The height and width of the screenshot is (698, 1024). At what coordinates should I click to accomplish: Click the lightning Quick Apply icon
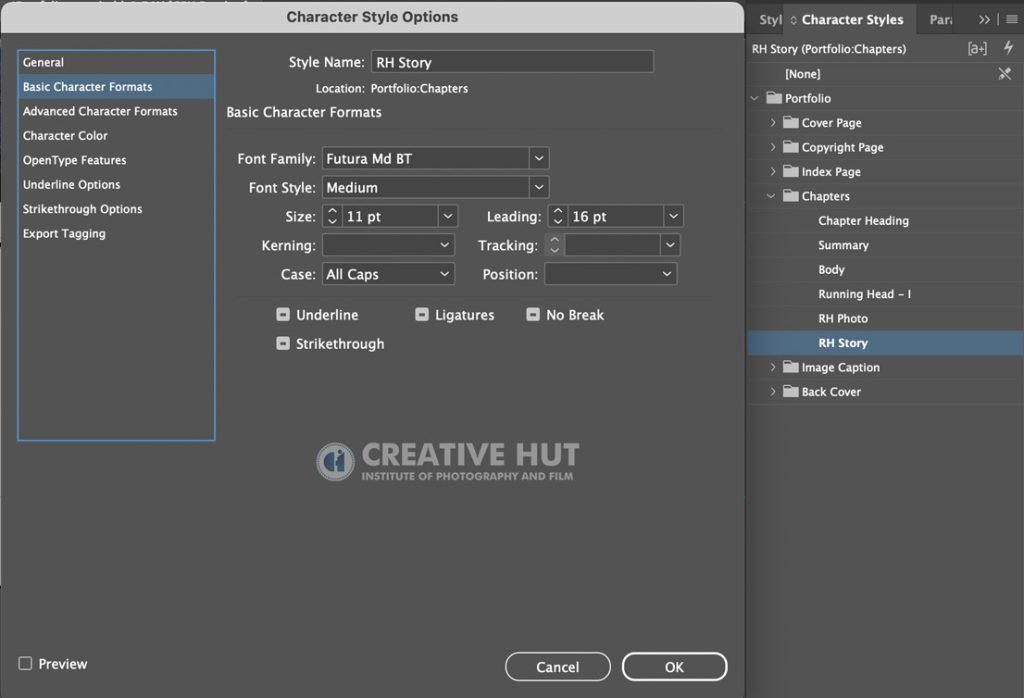[1008, 48]
